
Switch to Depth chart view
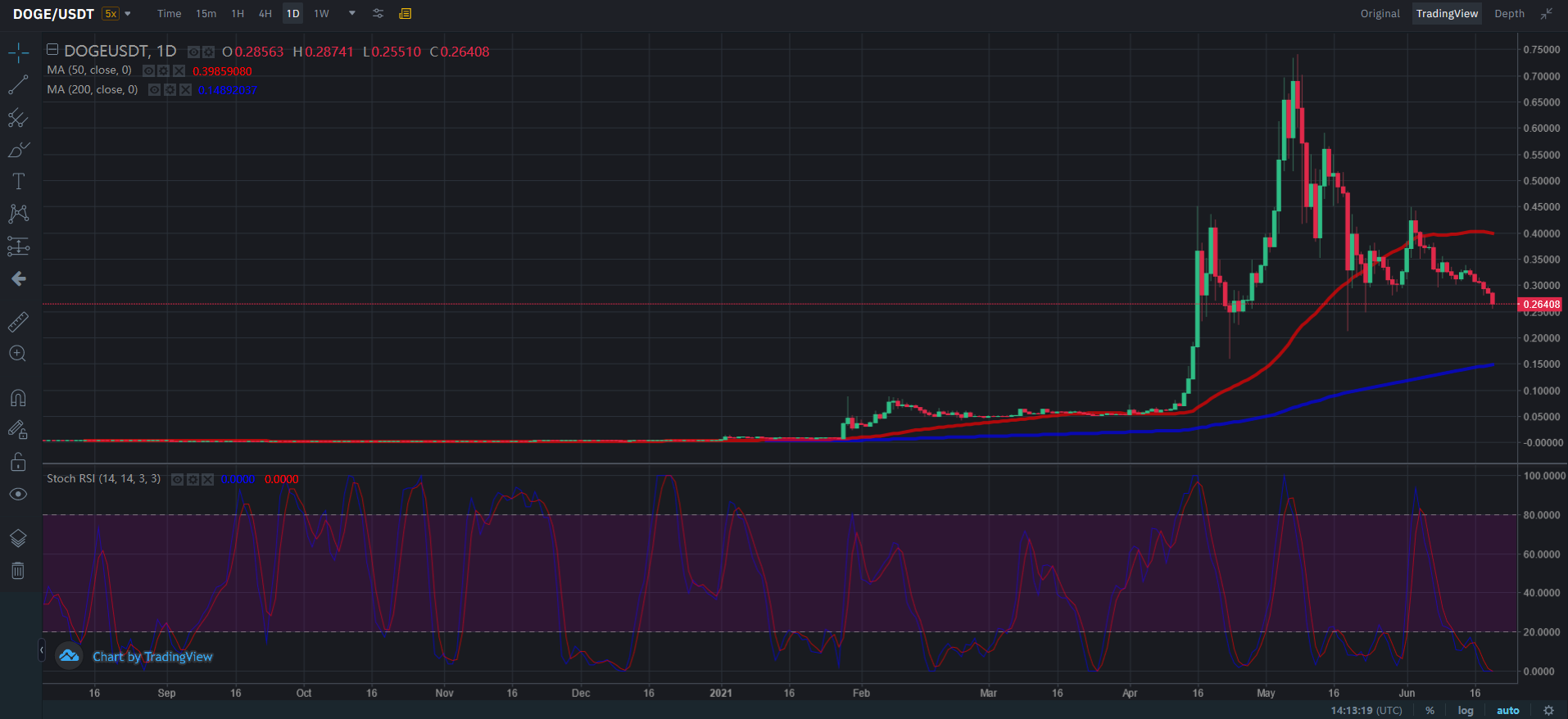pos(1509,14)
